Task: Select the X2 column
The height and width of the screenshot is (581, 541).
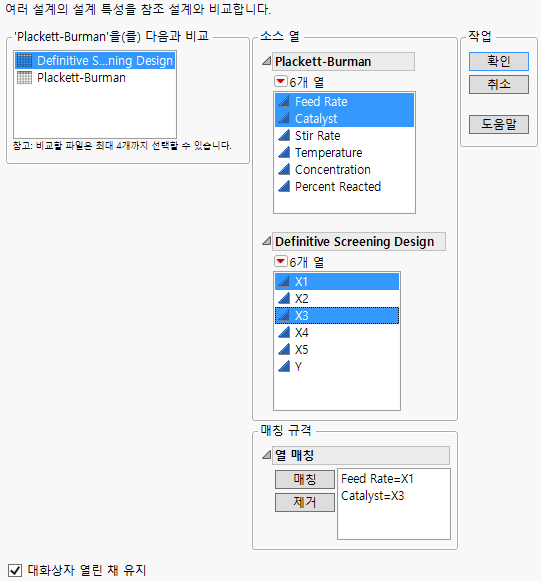Action: pos(337,298)
